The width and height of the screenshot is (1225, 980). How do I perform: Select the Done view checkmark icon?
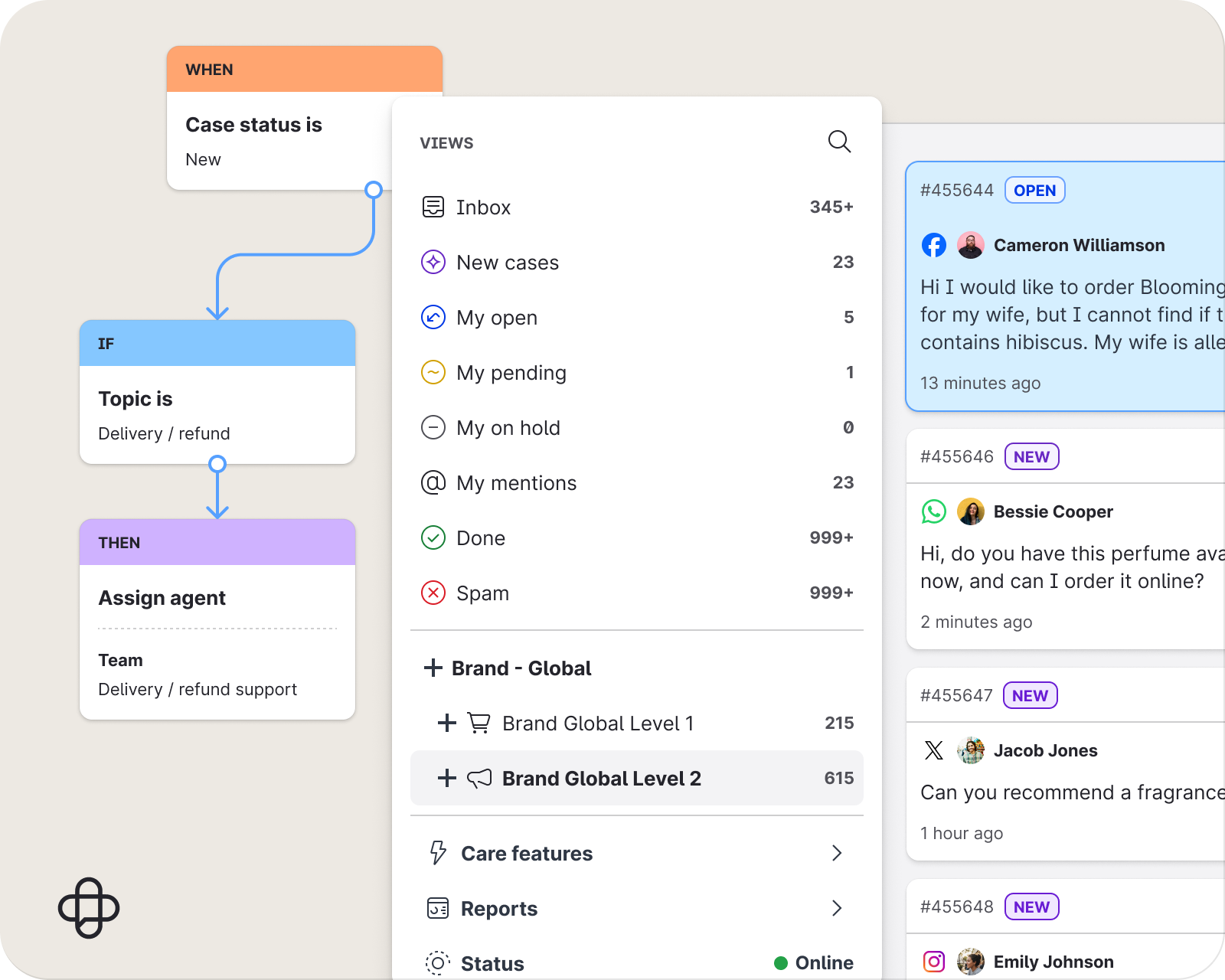click(433, 537)
